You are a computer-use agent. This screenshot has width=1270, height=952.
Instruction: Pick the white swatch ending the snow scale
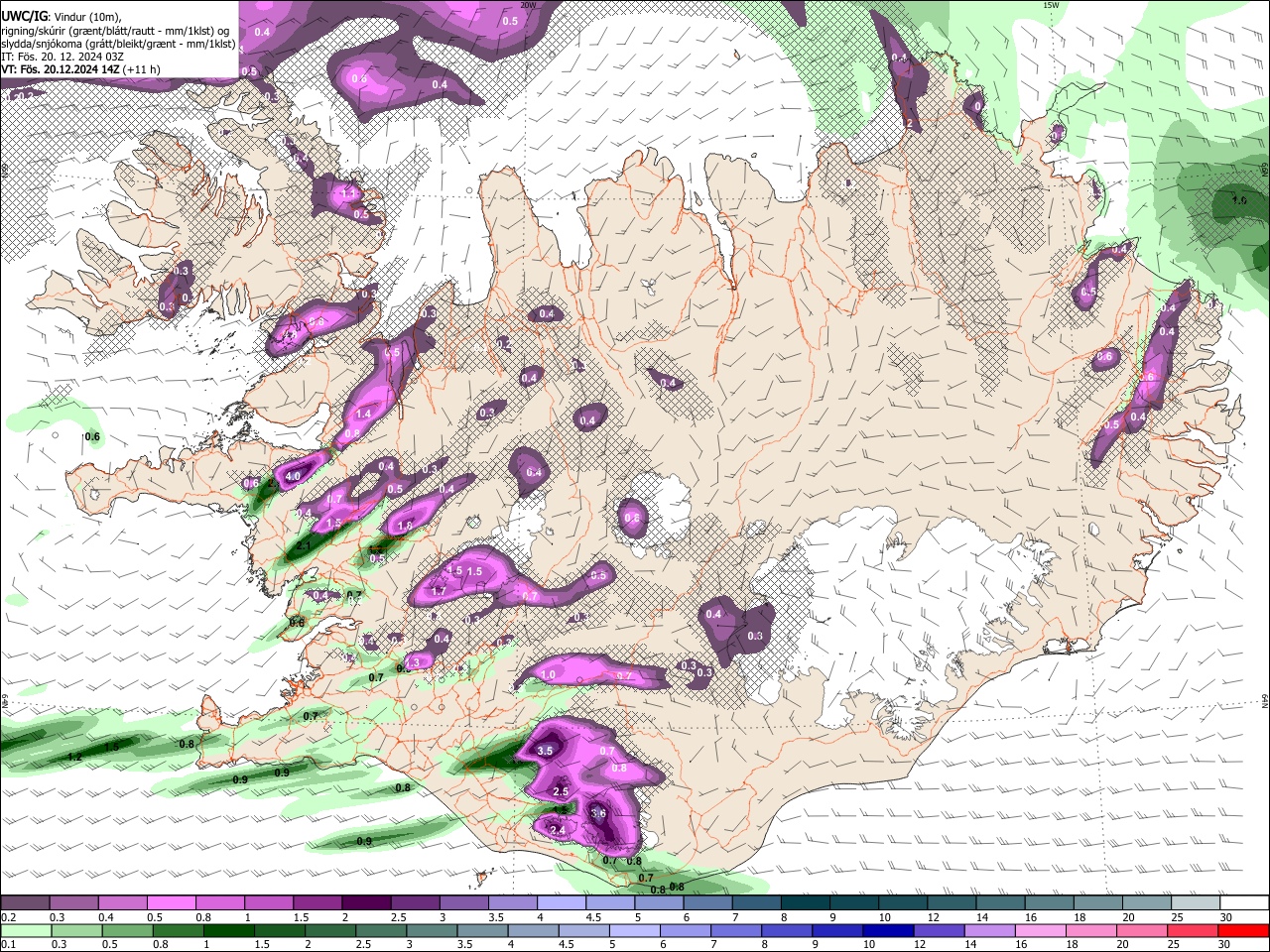(x=1246, y=902)
